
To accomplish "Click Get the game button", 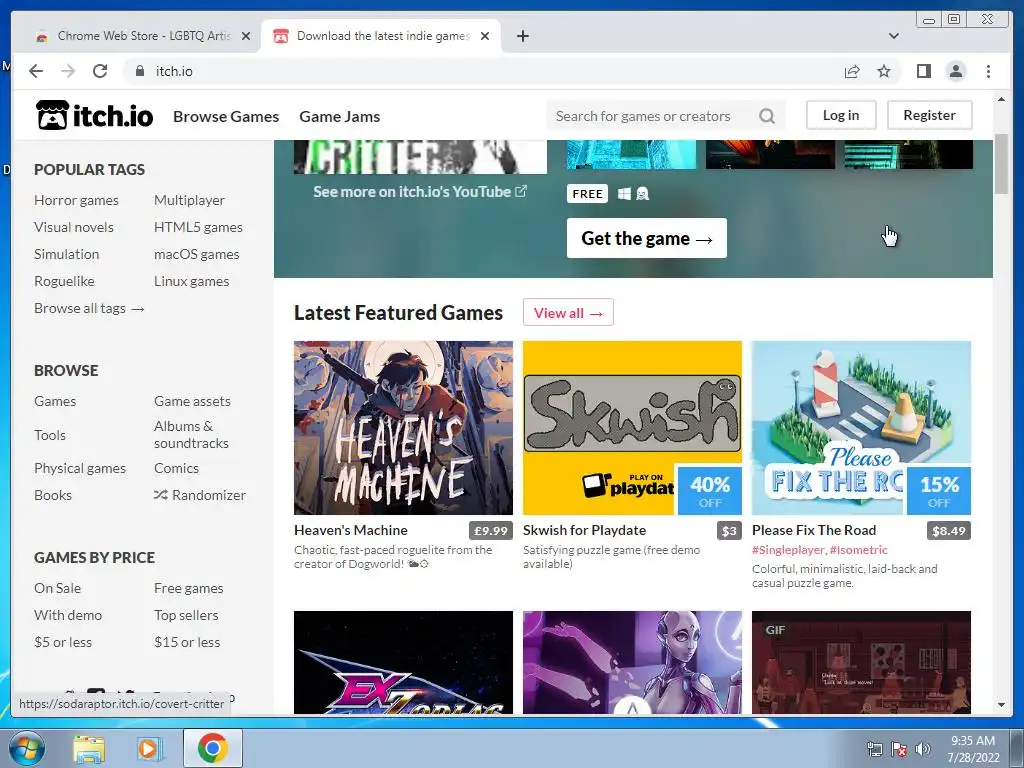I will click(647, 238).
